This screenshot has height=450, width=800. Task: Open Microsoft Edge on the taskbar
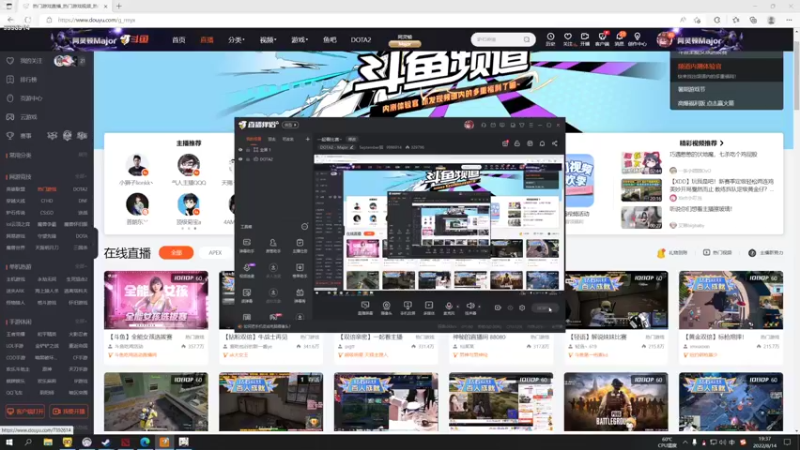[145, 442]
